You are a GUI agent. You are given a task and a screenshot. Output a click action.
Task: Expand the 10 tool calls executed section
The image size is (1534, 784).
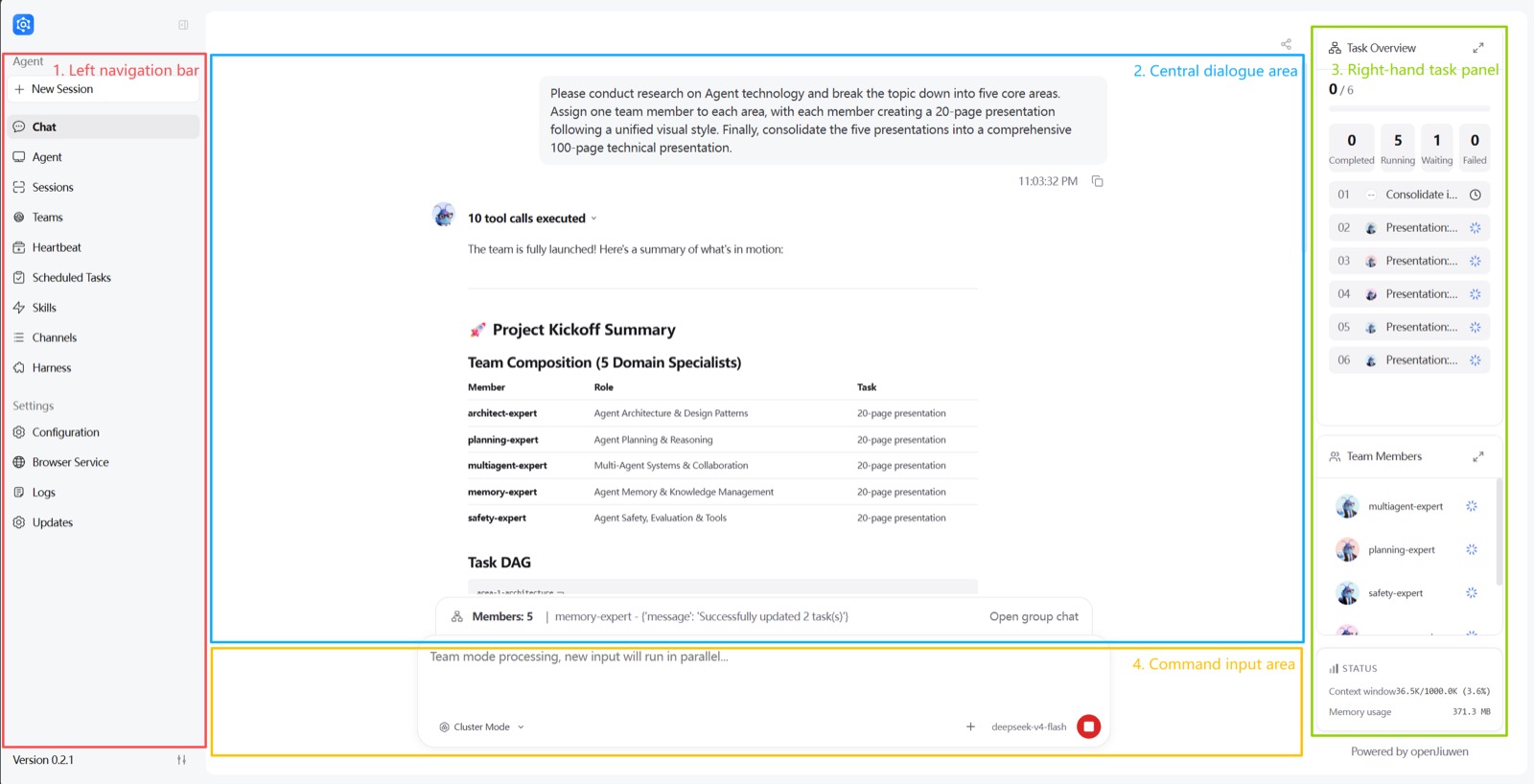point(532,219)
